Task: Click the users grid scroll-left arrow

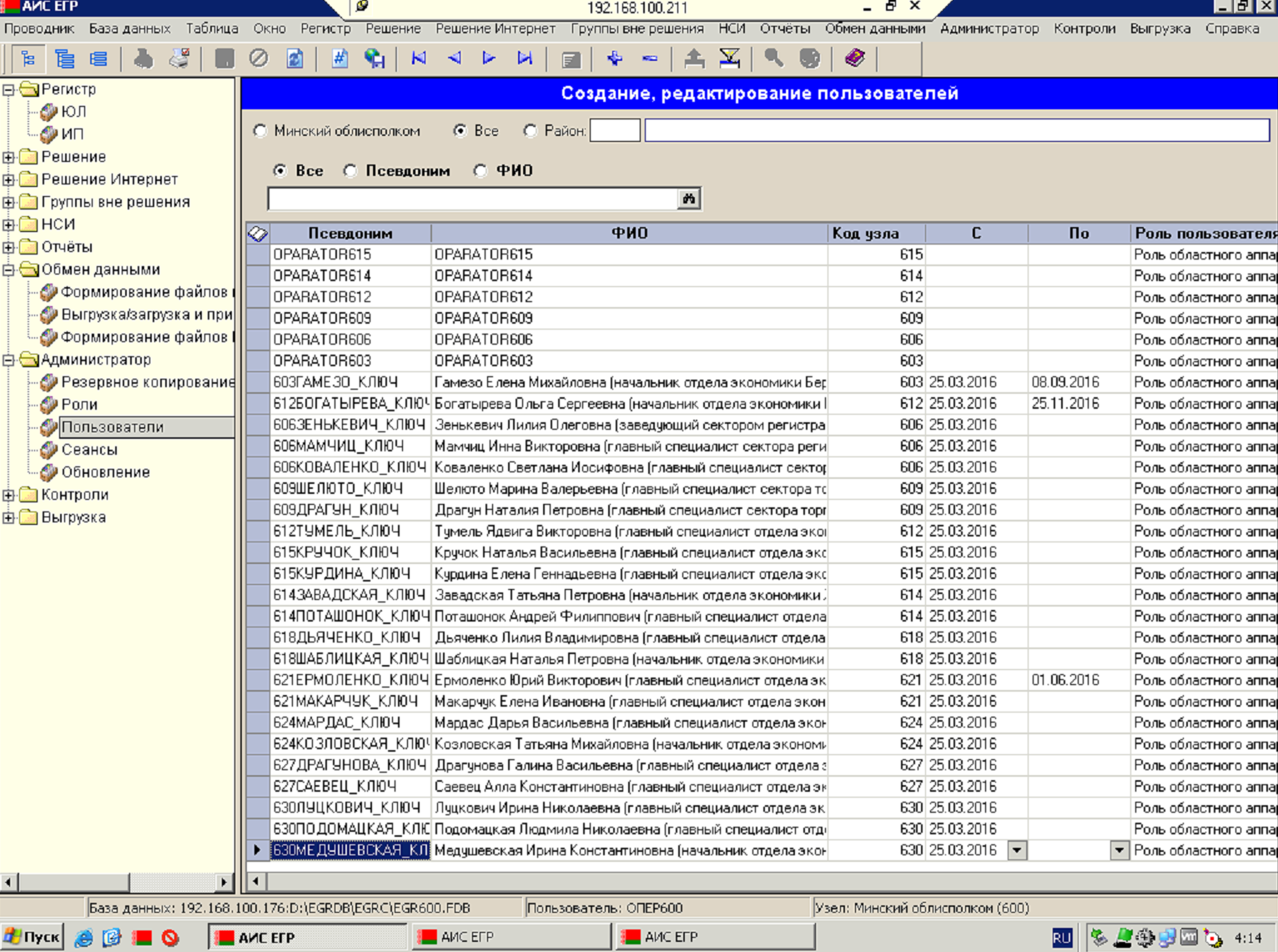Action: pos(256,881)
